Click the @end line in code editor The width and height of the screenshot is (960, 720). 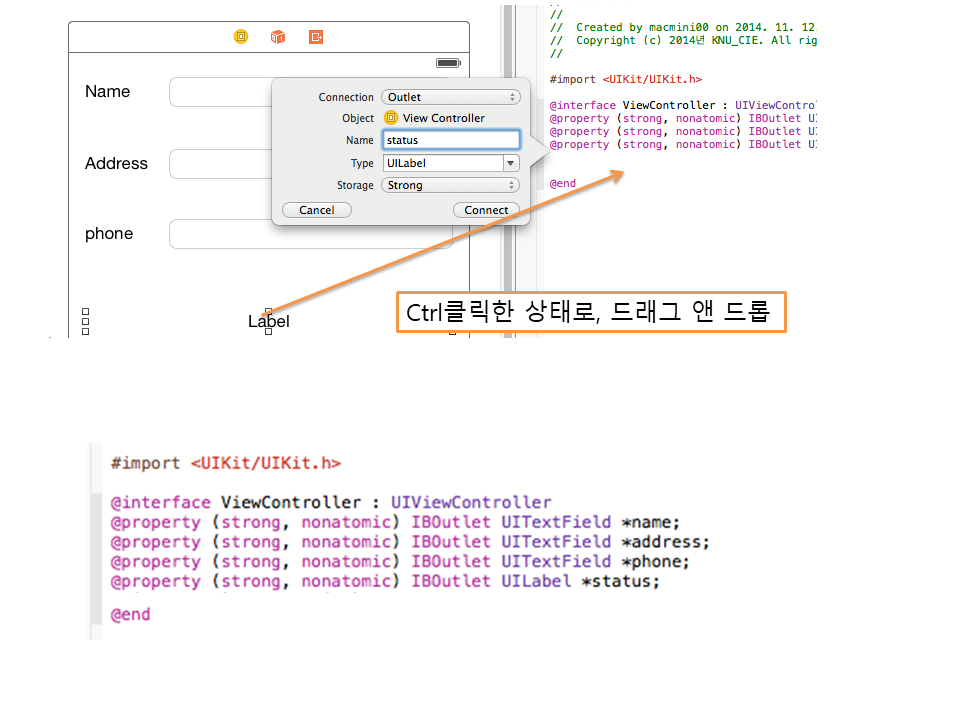click(563, 184)
